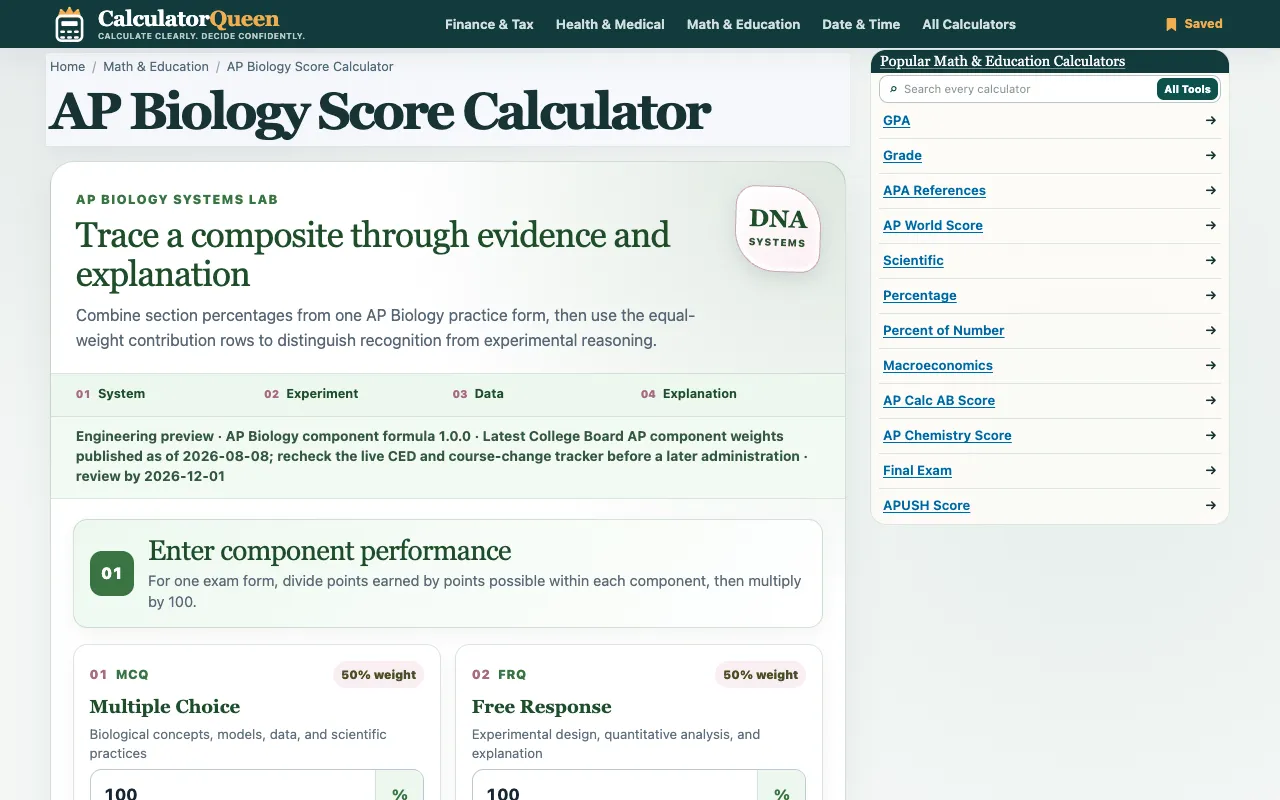Viewport: 1280px width, 800px height.
Task: Open the Macroeconomics calculator link
Action: pyautogui.click(x=938, y=365)
